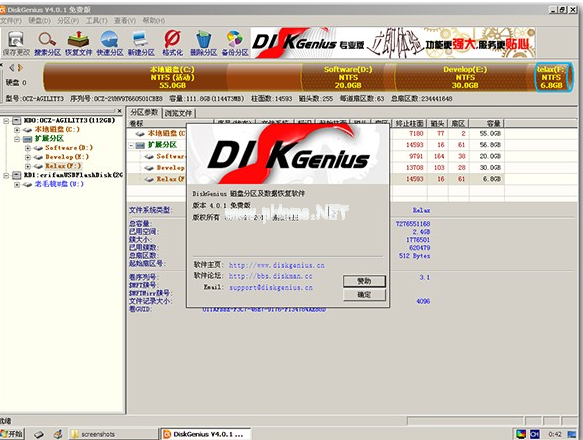
Task: Select 扩展分区 in the left tree
Action: [49, 138]
